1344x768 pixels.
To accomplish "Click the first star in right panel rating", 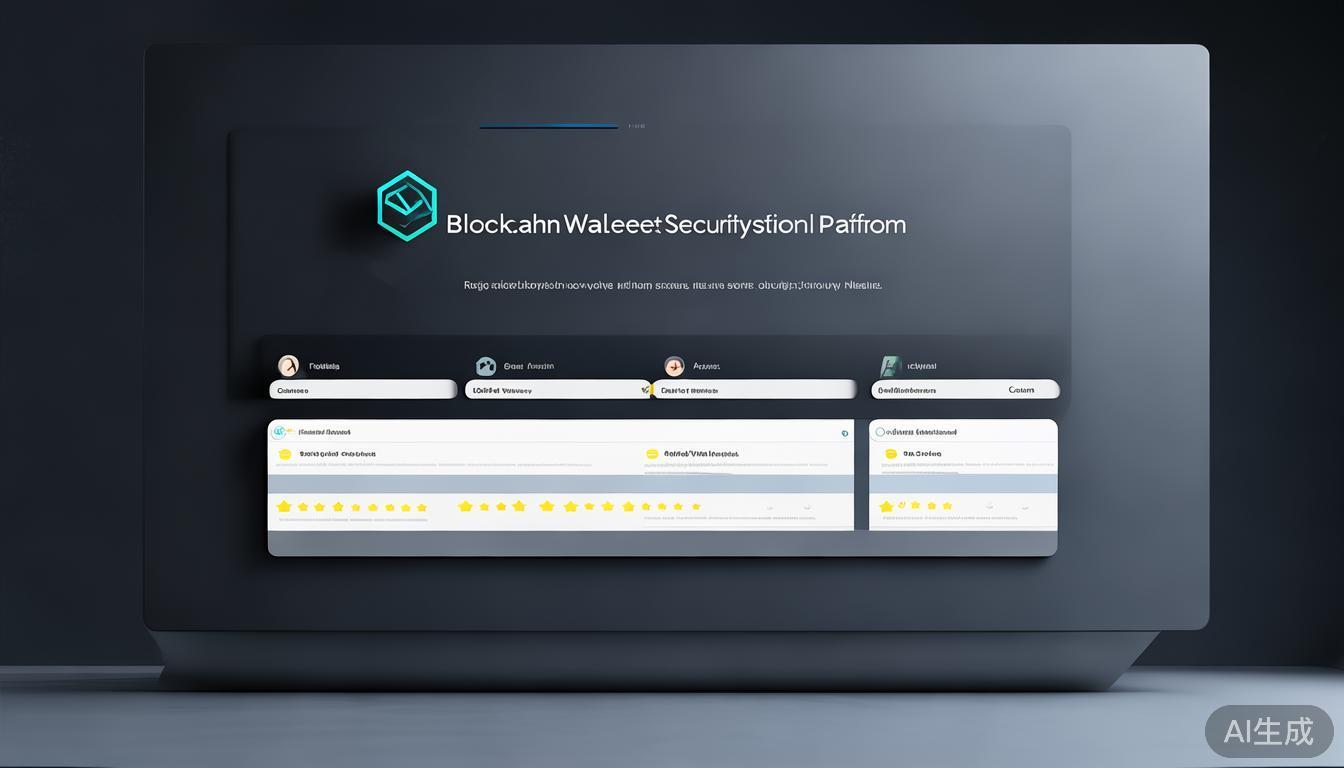I will click(885, 507).
